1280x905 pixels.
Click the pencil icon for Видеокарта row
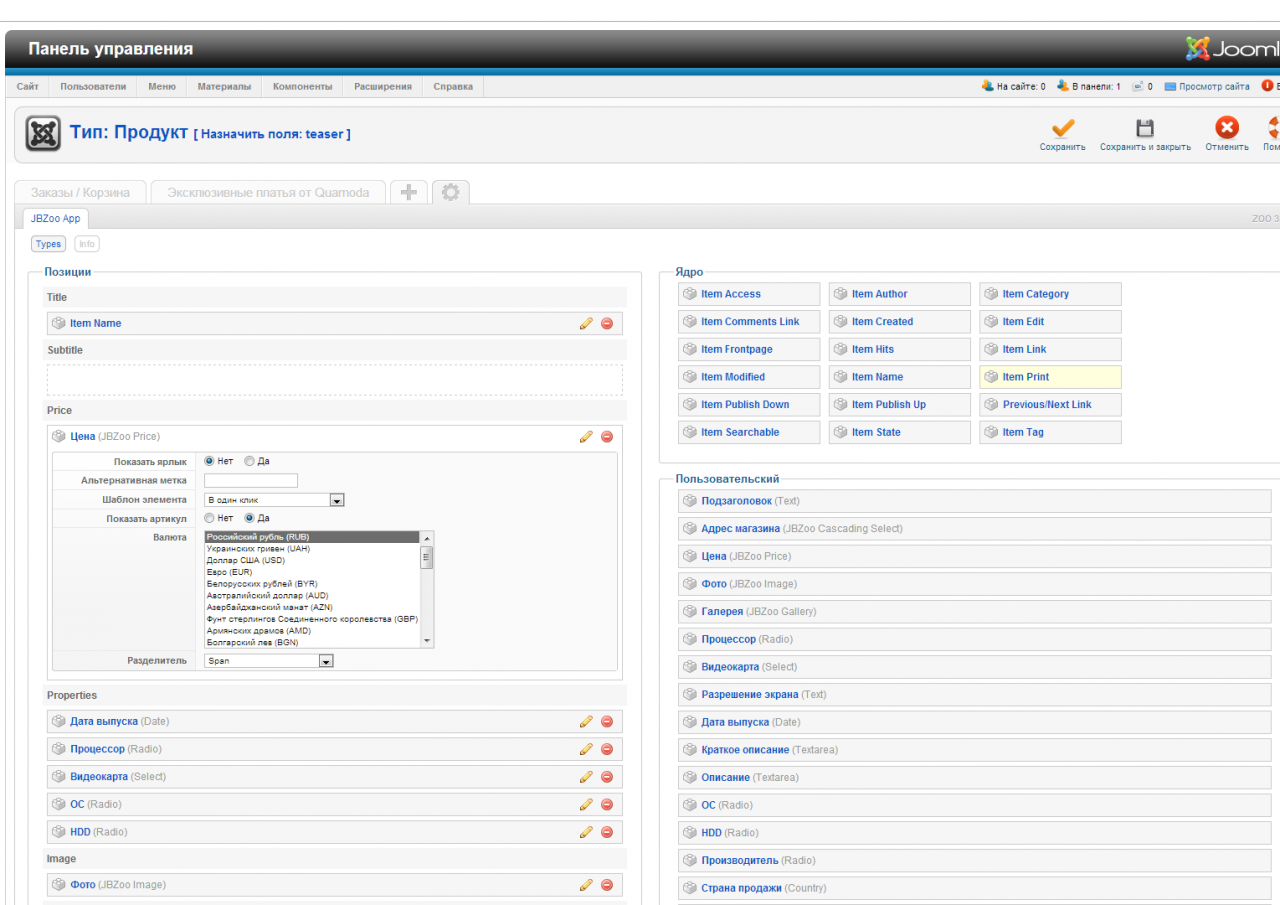pos(586,777)
